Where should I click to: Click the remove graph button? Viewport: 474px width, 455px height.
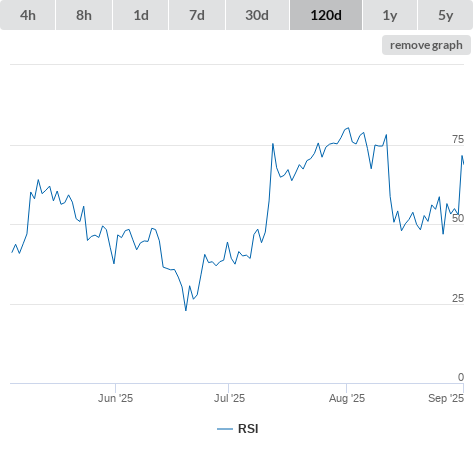tap(426, 45)
